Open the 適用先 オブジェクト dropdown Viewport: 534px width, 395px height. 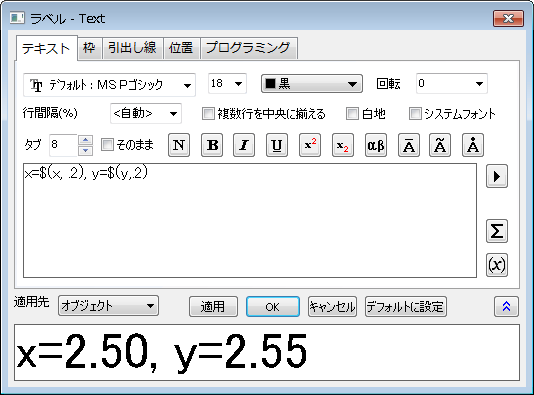point(108,306)
